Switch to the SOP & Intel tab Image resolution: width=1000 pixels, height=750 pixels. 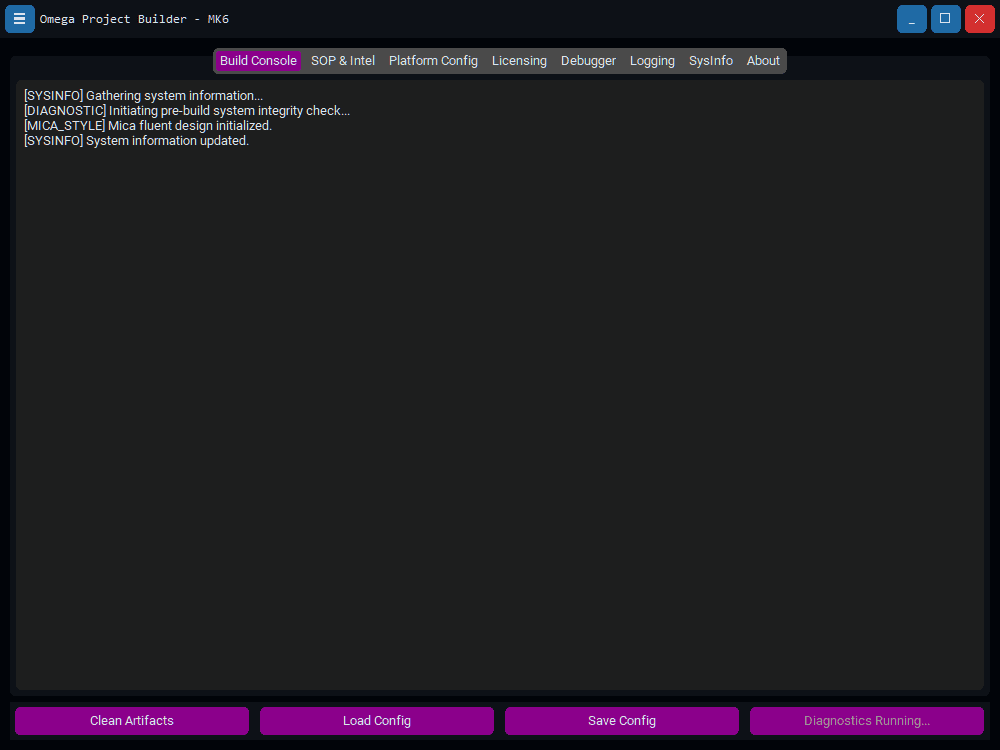click(342, 61)
